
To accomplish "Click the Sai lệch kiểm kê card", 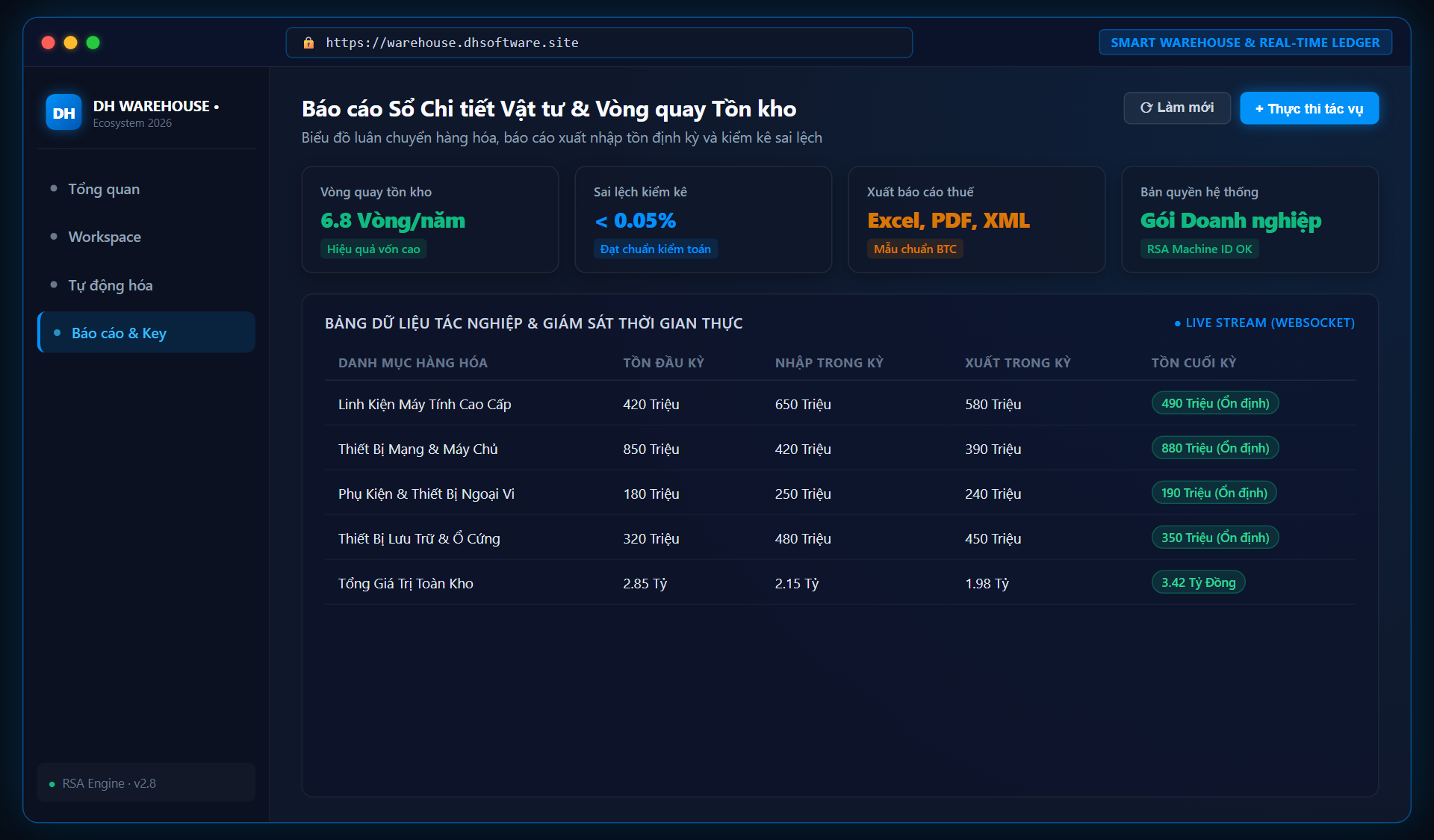I will (x=704, y=220).
